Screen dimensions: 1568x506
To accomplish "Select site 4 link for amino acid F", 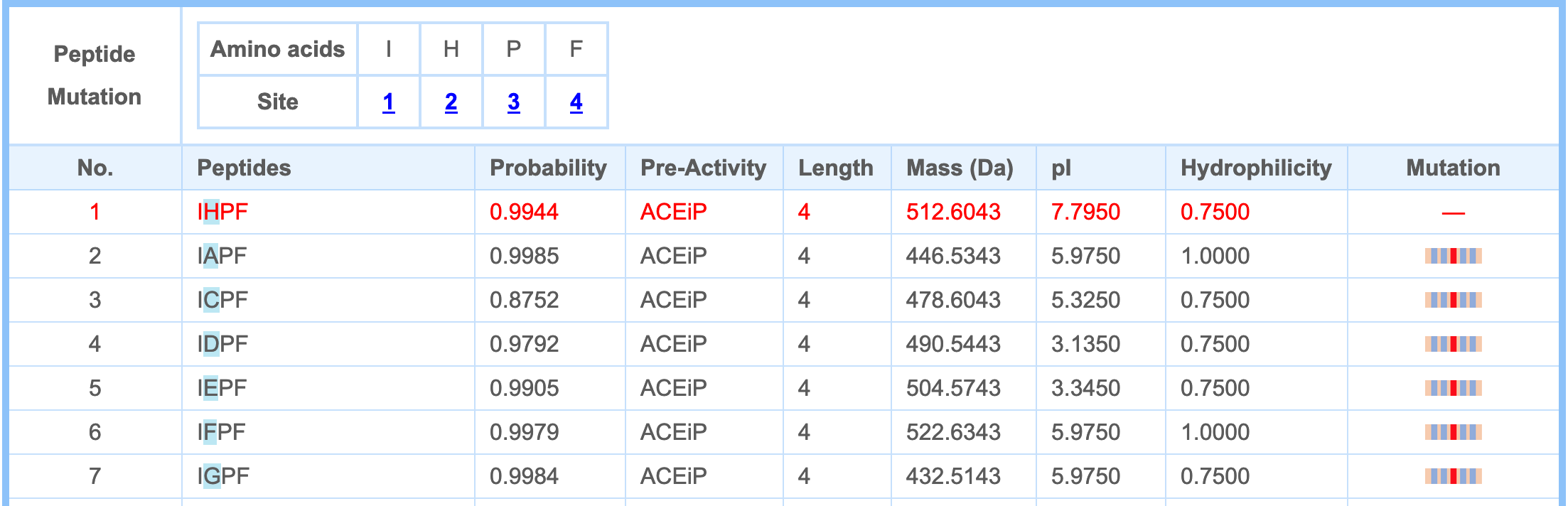I will (x=576, y=102).
